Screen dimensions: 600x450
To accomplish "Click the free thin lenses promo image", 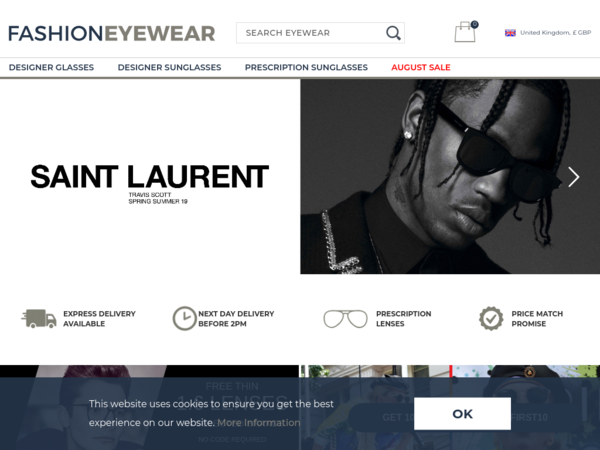I will (149, 408).
